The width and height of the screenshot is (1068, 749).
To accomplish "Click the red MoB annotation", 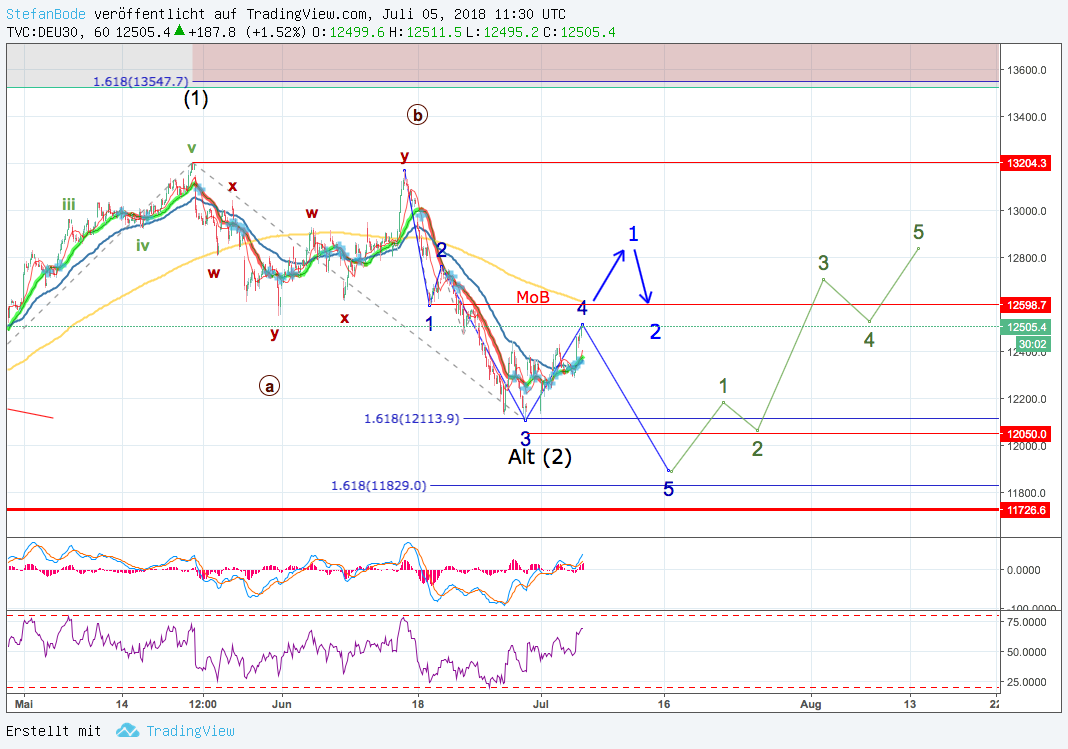I will point(533,298).
